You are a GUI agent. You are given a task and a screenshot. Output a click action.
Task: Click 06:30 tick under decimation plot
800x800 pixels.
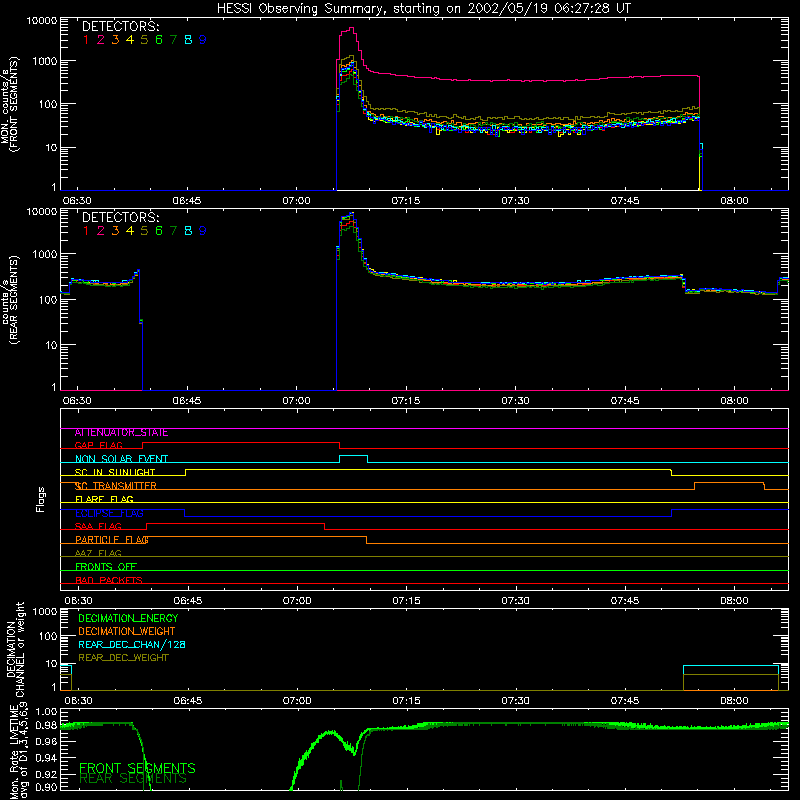coord(78,701)
